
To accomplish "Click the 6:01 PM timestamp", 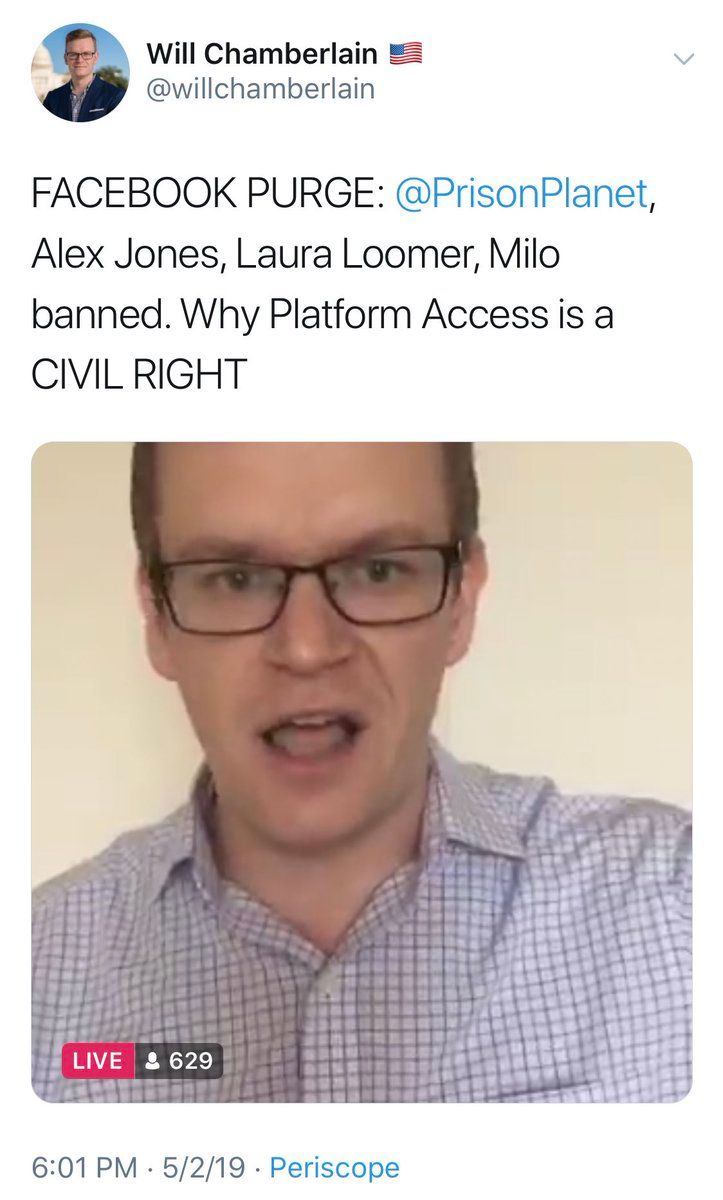I will coord(83,1167).
